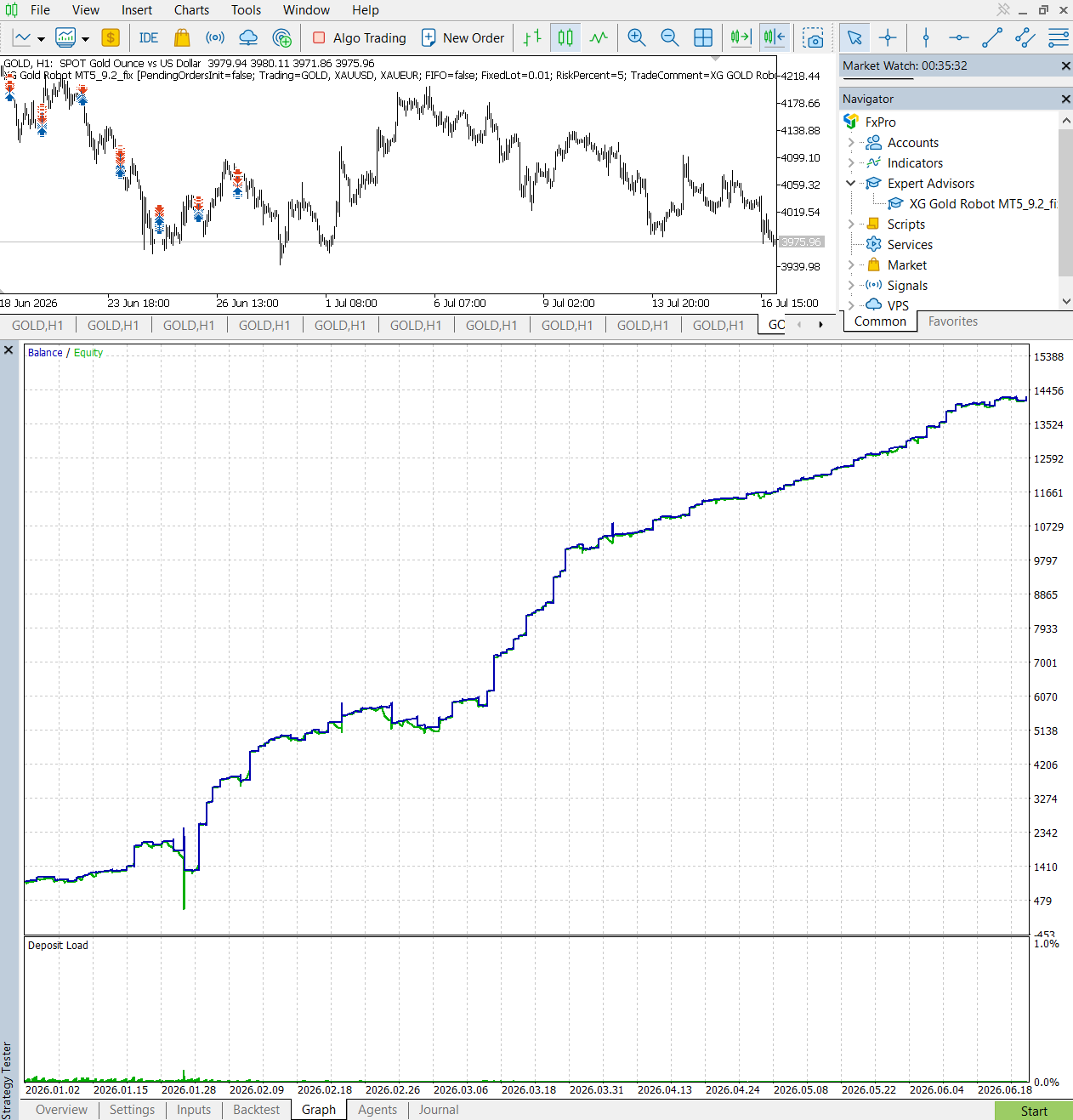The height and width of the screenshot is (1120, 1073).
Task: Expand the Market tree node
Action: [851, 265]
